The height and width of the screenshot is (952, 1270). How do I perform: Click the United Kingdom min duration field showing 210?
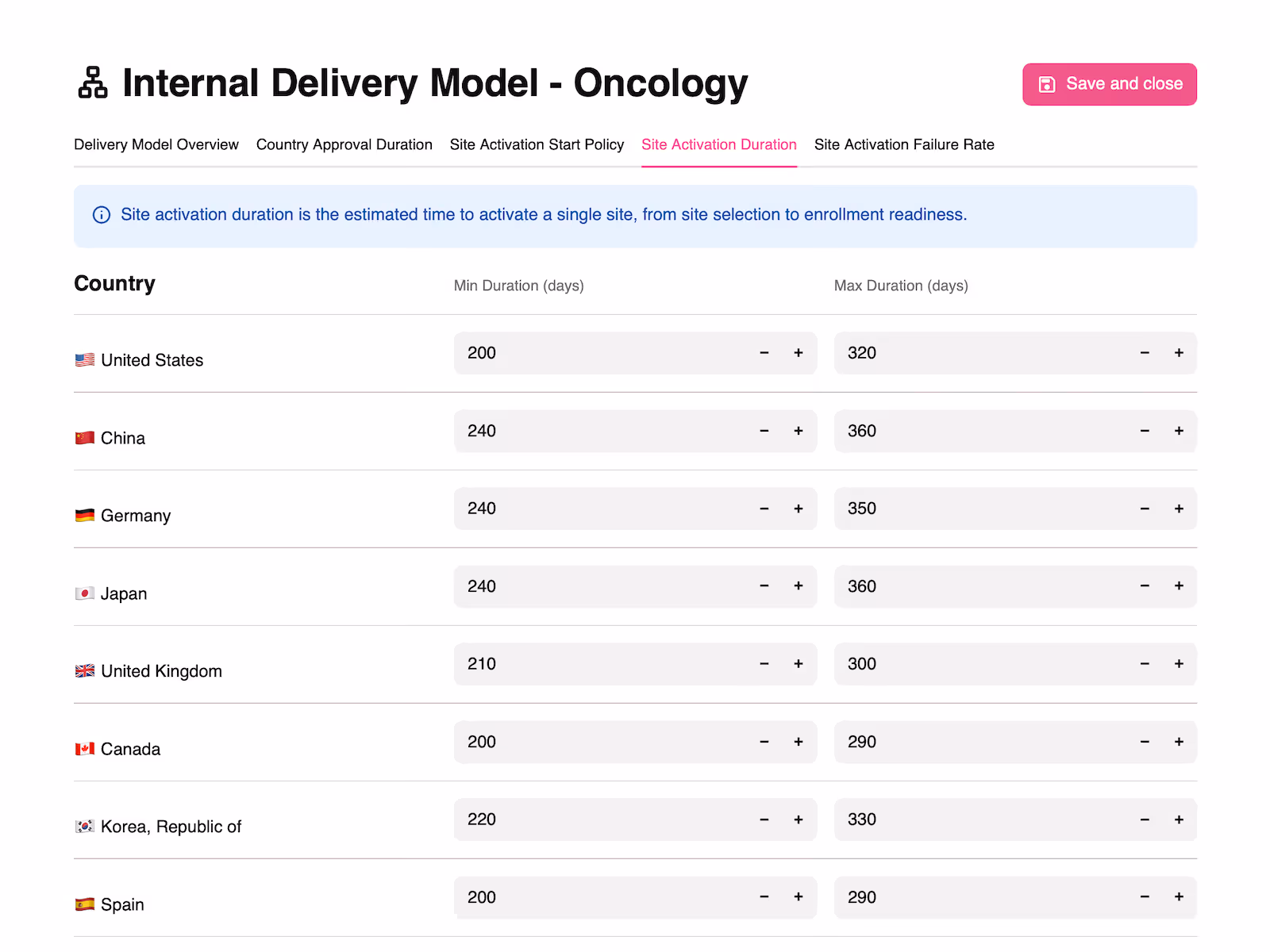tap(595, 664)
